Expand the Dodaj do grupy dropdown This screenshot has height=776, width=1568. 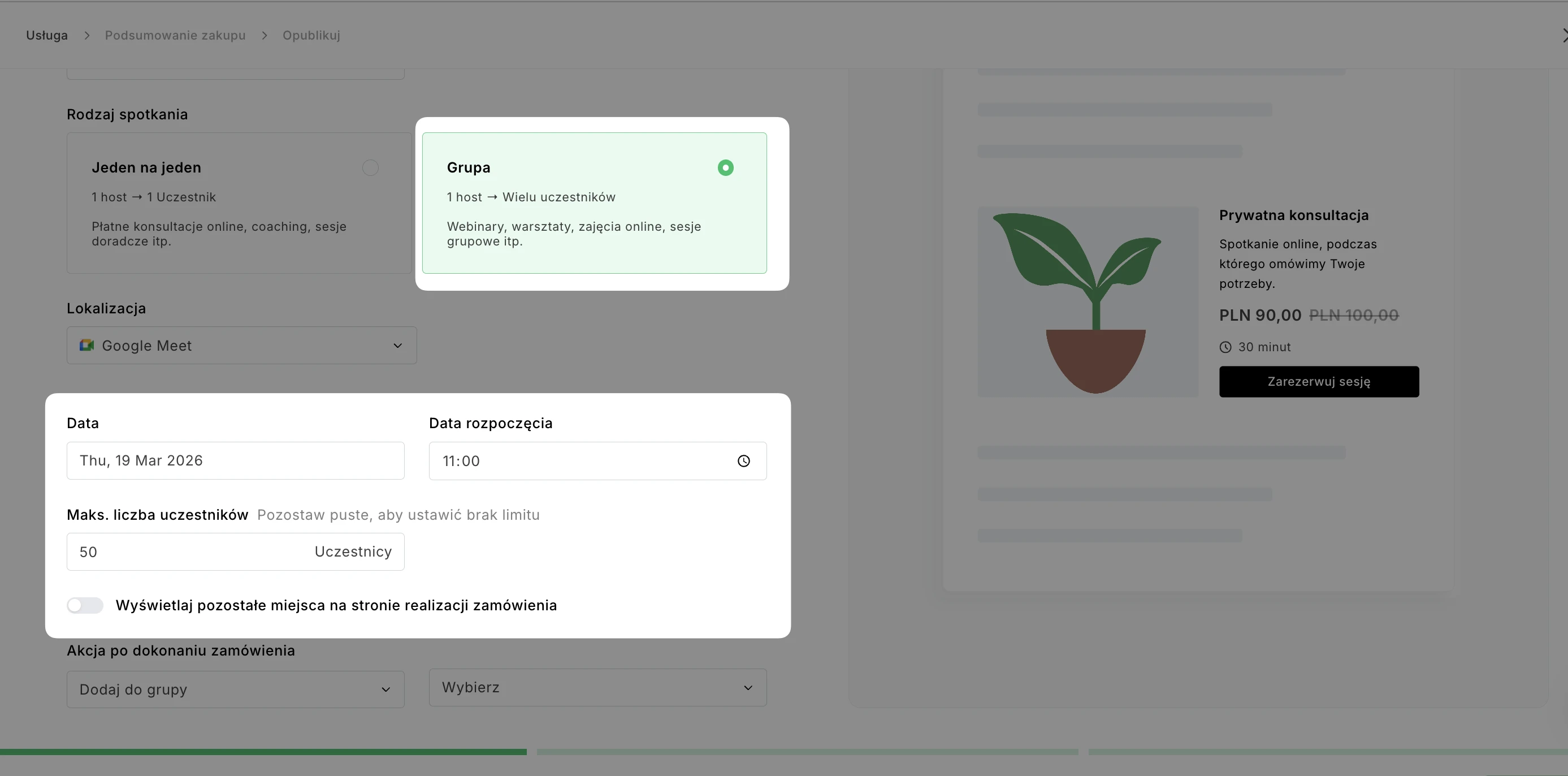click(x=235, y=689)
